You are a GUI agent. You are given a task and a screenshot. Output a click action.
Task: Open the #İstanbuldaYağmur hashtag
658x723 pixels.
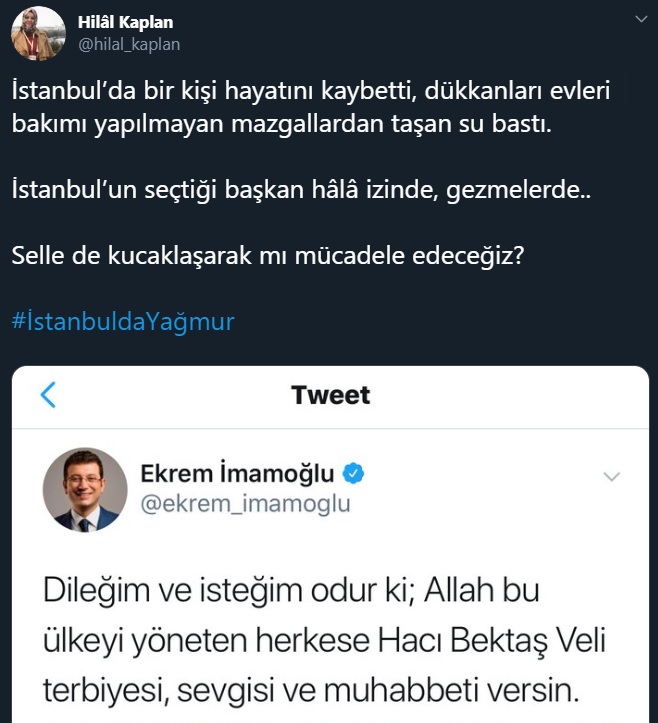click(x=123, y=322)
